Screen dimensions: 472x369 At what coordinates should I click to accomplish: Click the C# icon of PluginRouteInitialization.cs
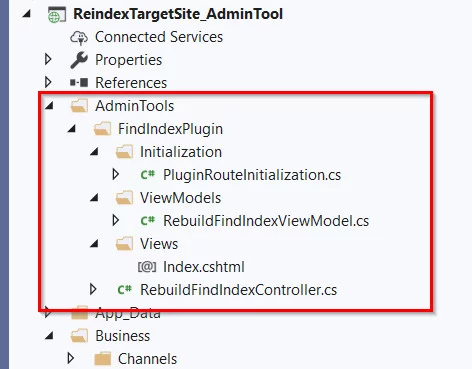pos(148,175)
